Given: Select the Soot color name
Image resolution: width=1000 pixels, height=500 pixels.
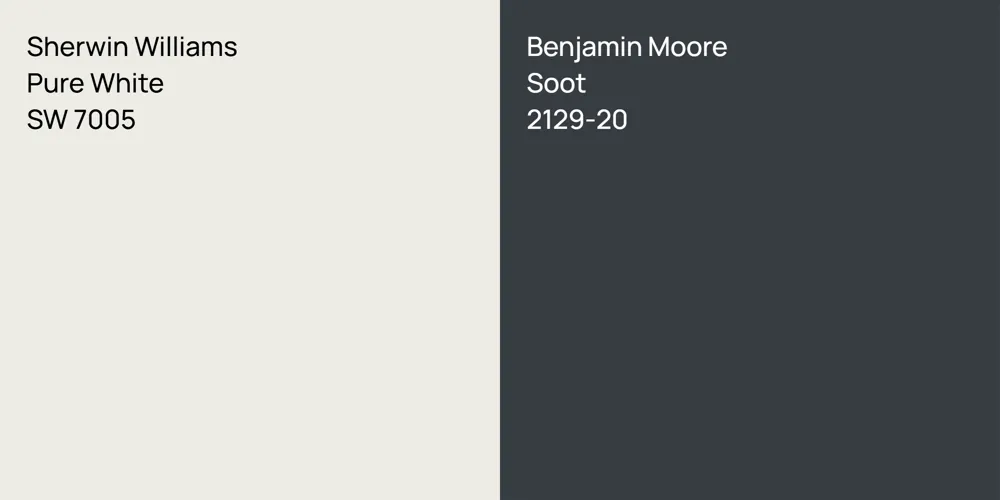Looking at the screenshot, I should pos(556,83).
